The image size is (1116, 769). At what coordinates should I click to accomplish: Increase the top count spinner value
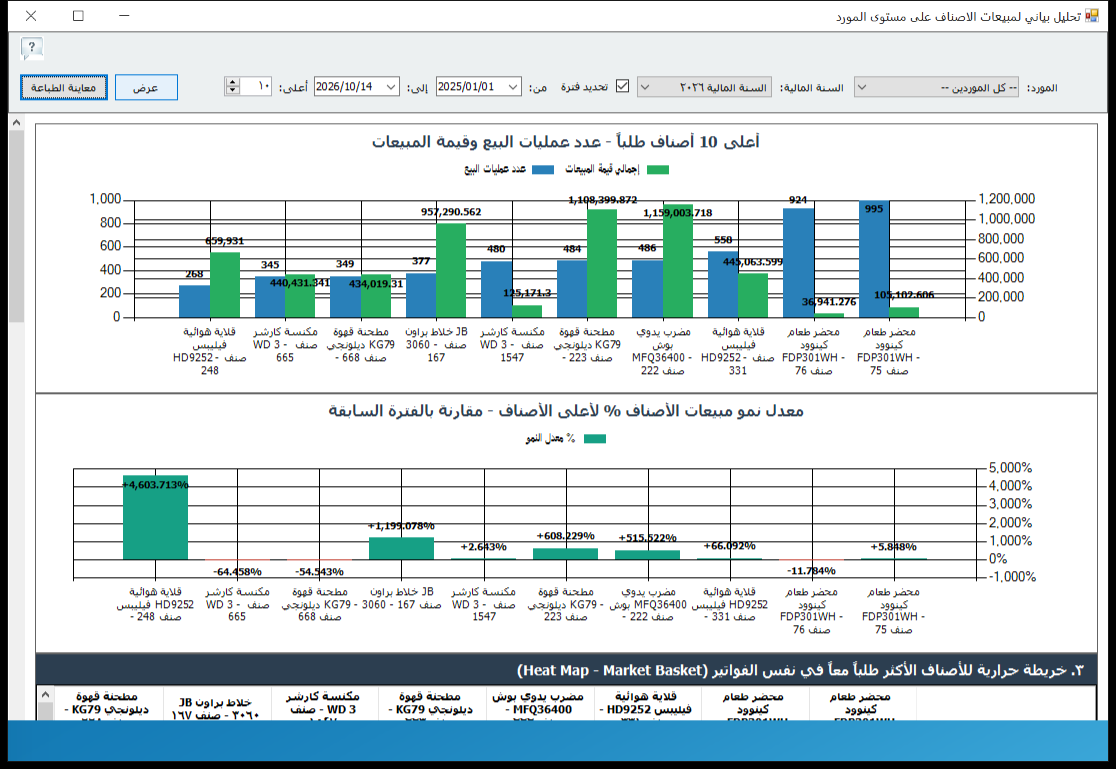(232, 83)
